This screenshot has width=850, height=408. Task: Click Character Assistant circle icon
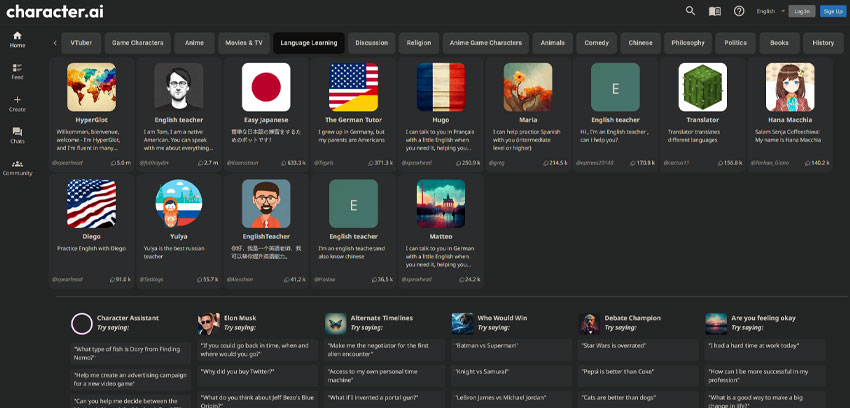[x=82, y=323]
